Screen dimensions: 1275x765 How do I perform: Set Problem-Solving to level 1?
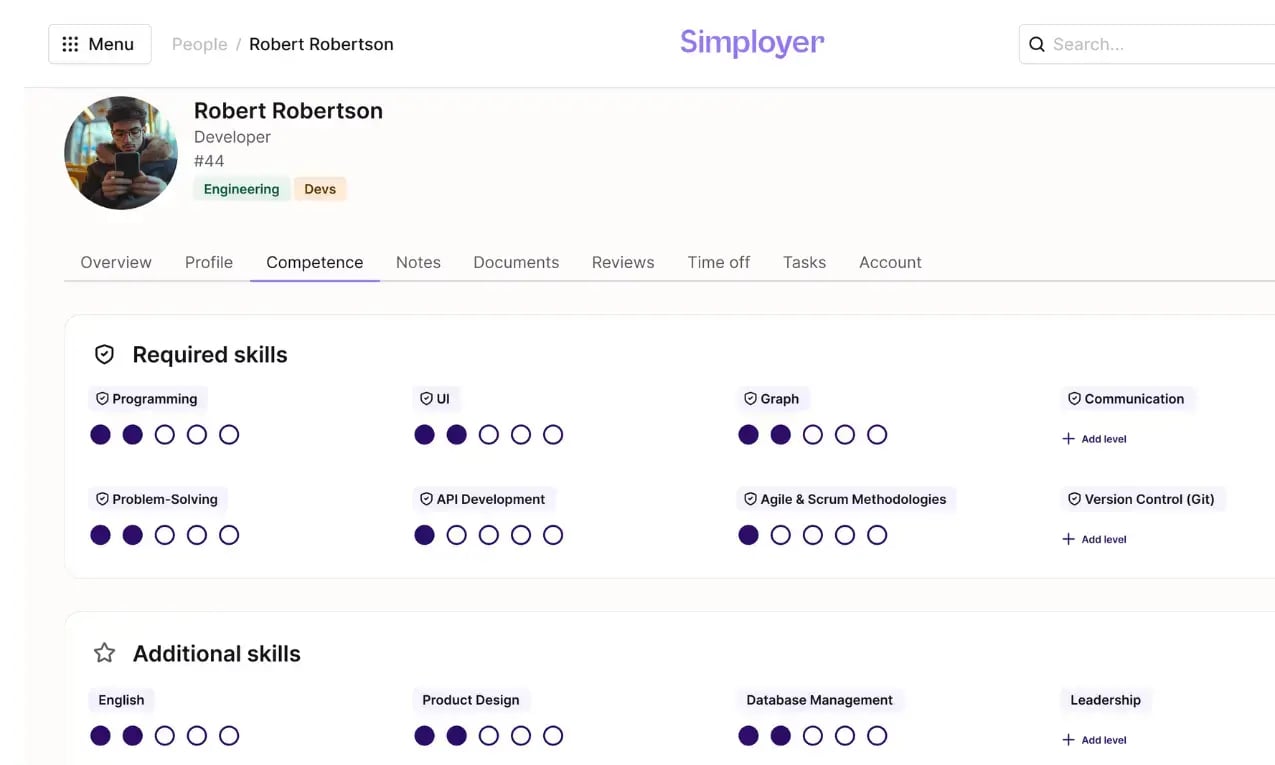pos(100,535)
